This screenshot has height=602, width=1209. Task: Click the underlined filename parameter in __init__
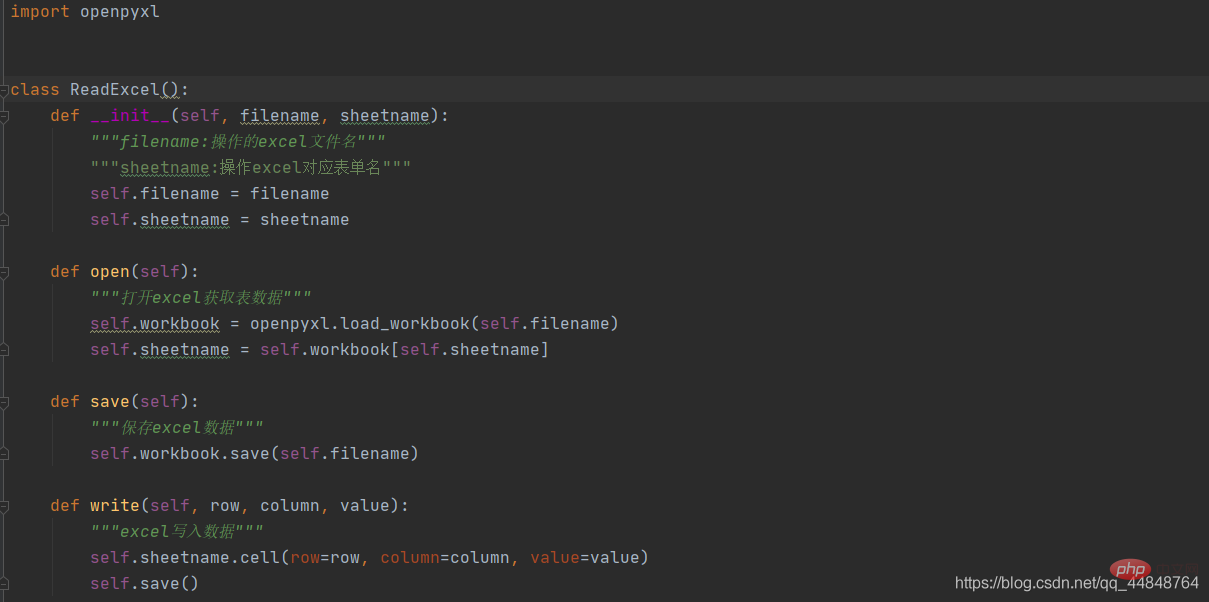[280, 116]
